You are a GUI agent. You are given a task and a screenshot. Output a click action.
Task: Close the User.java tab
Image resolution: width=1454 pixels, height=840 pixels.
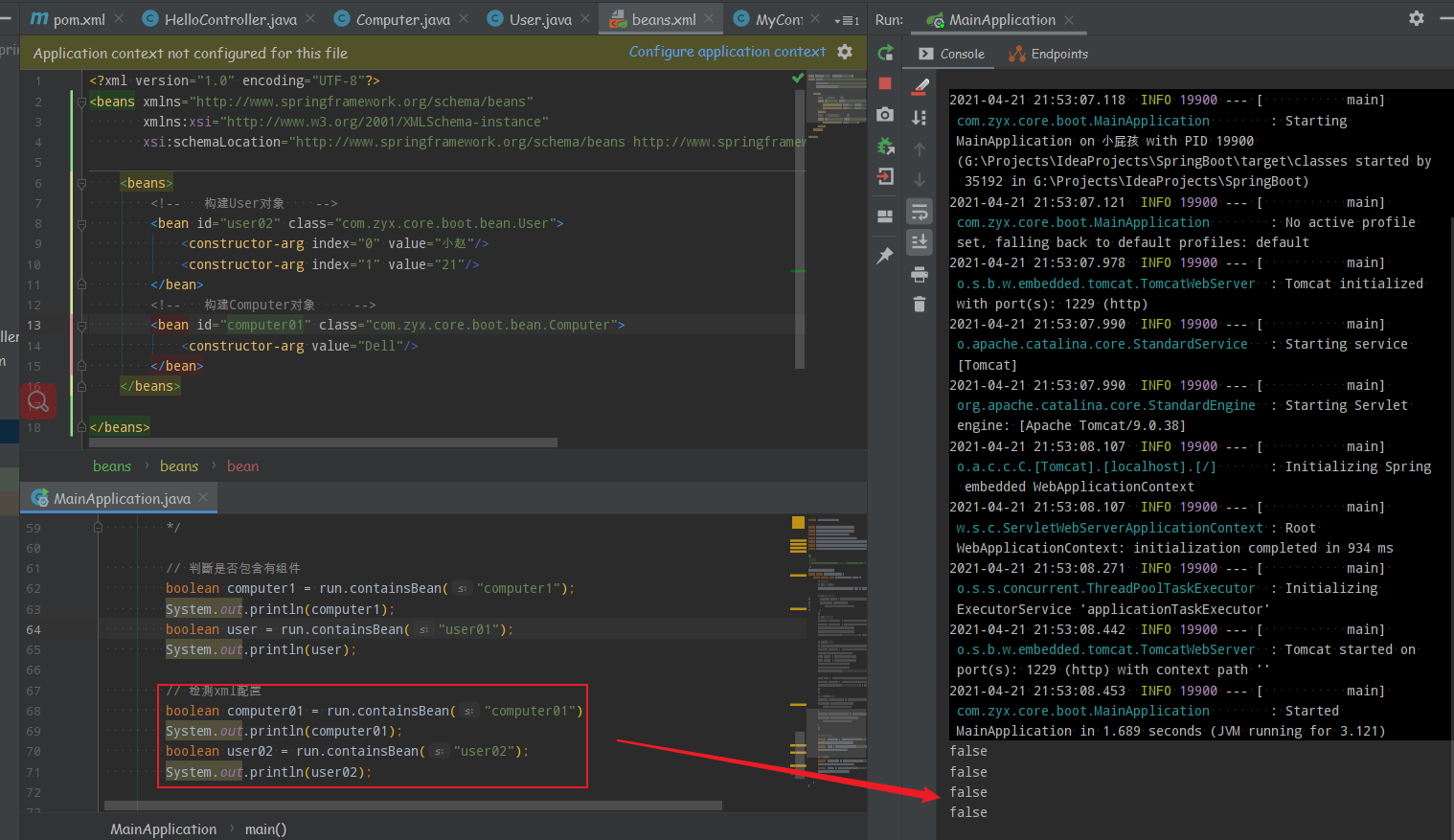(585, 18)
